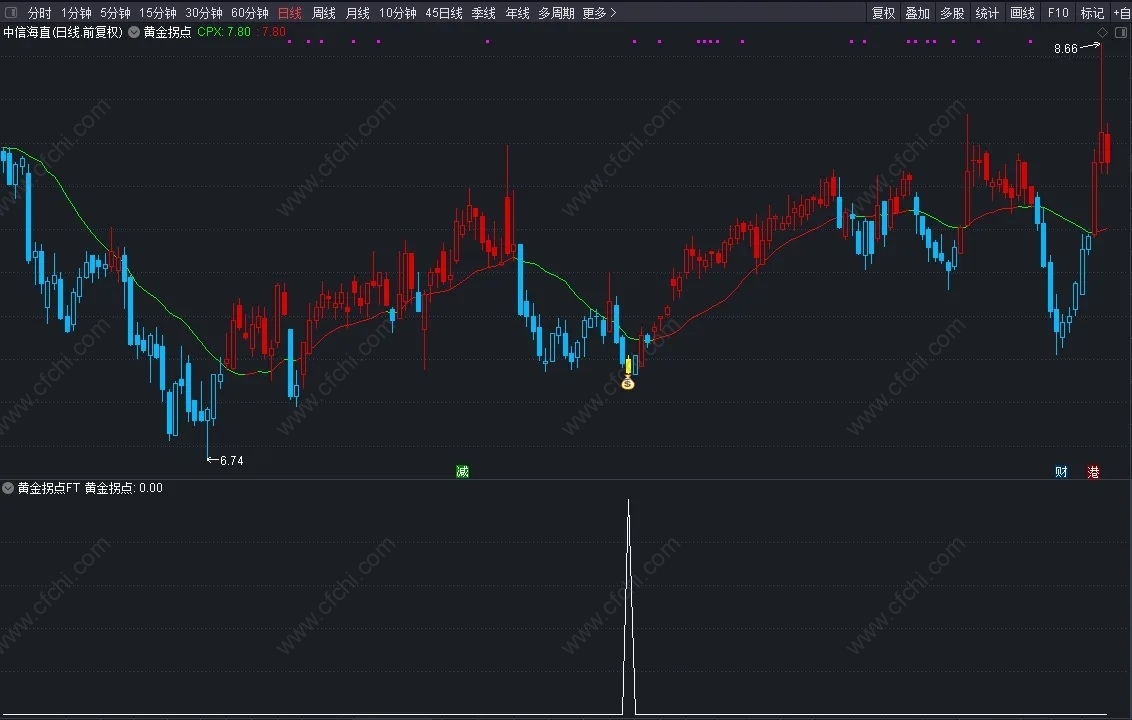Image resolution: width=1132 pixels, height=720 pixels.
Task: Select the 60分钟 period tab
Action: click(x=250, y=13)
